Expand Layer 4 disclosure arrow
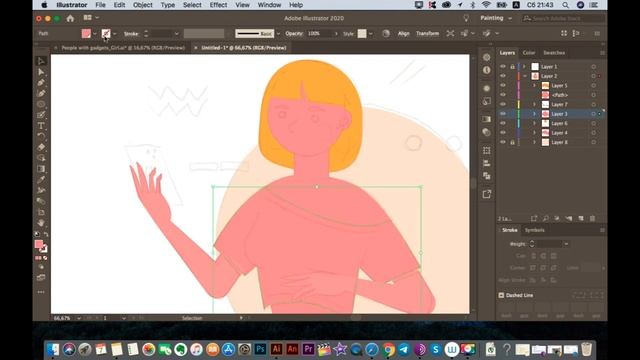The image size is (640, 360). pyautogui.click(x=534, y=133)
